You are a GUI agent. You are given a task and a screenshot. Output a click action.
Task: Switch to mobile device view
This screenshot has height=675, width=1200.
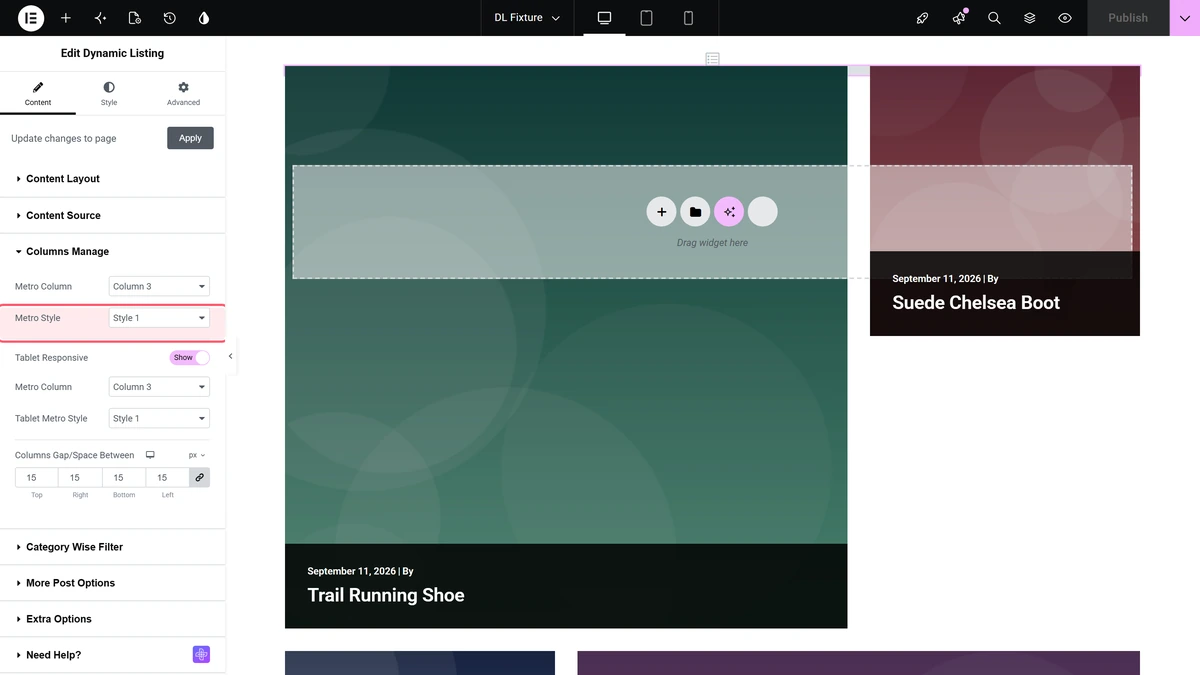[x=688, y=18]
